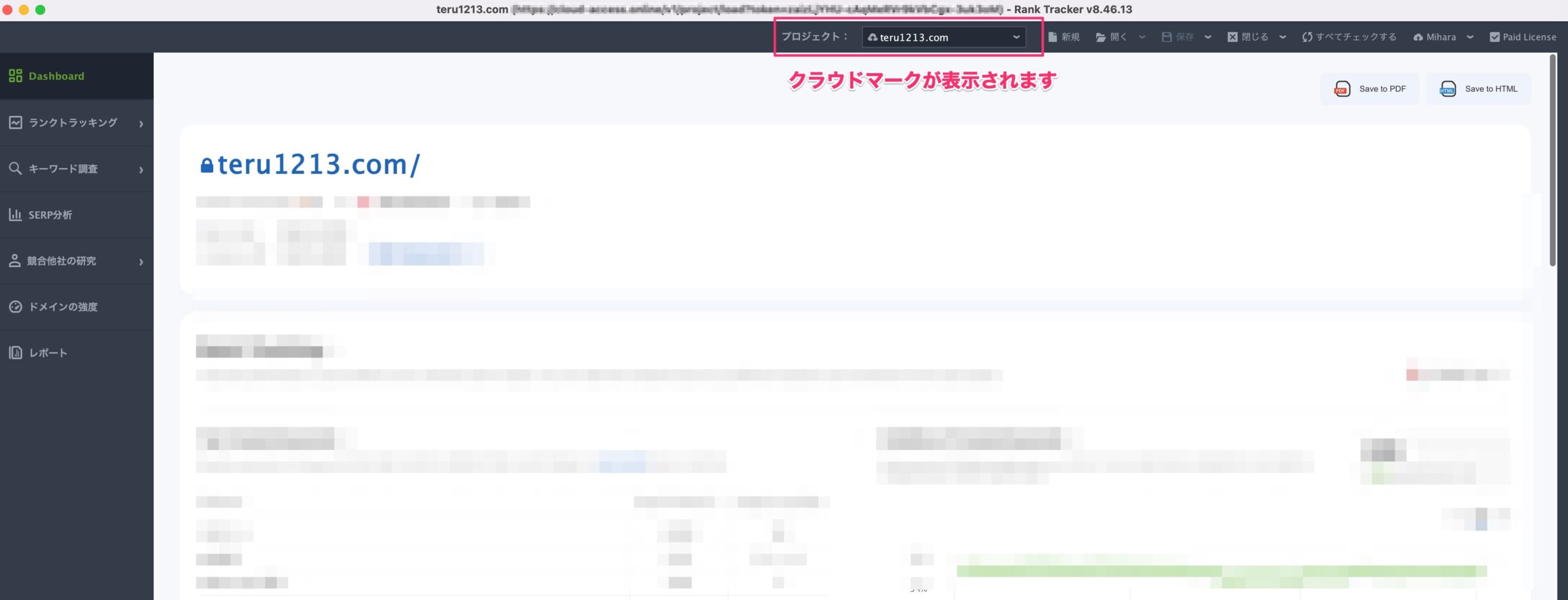1568x600 pixels.
Task: Expand 競合他社の研究 submenu arrow
Action: 141,262
